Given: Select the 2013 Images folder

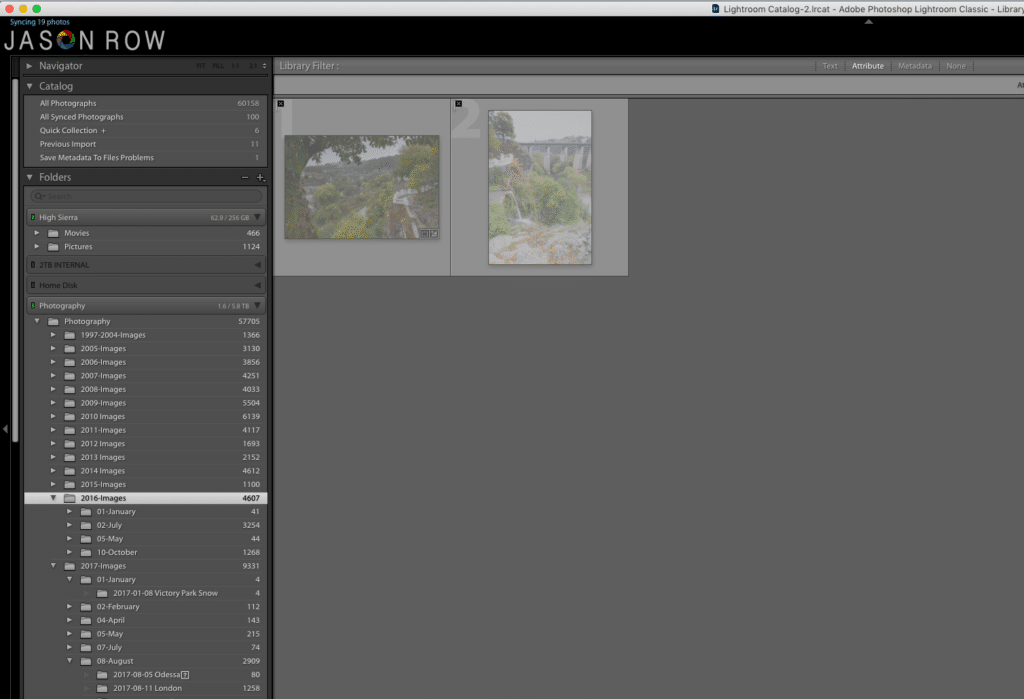Looking at the screenshot, I should pyautogui.click(x=146, y=457).
